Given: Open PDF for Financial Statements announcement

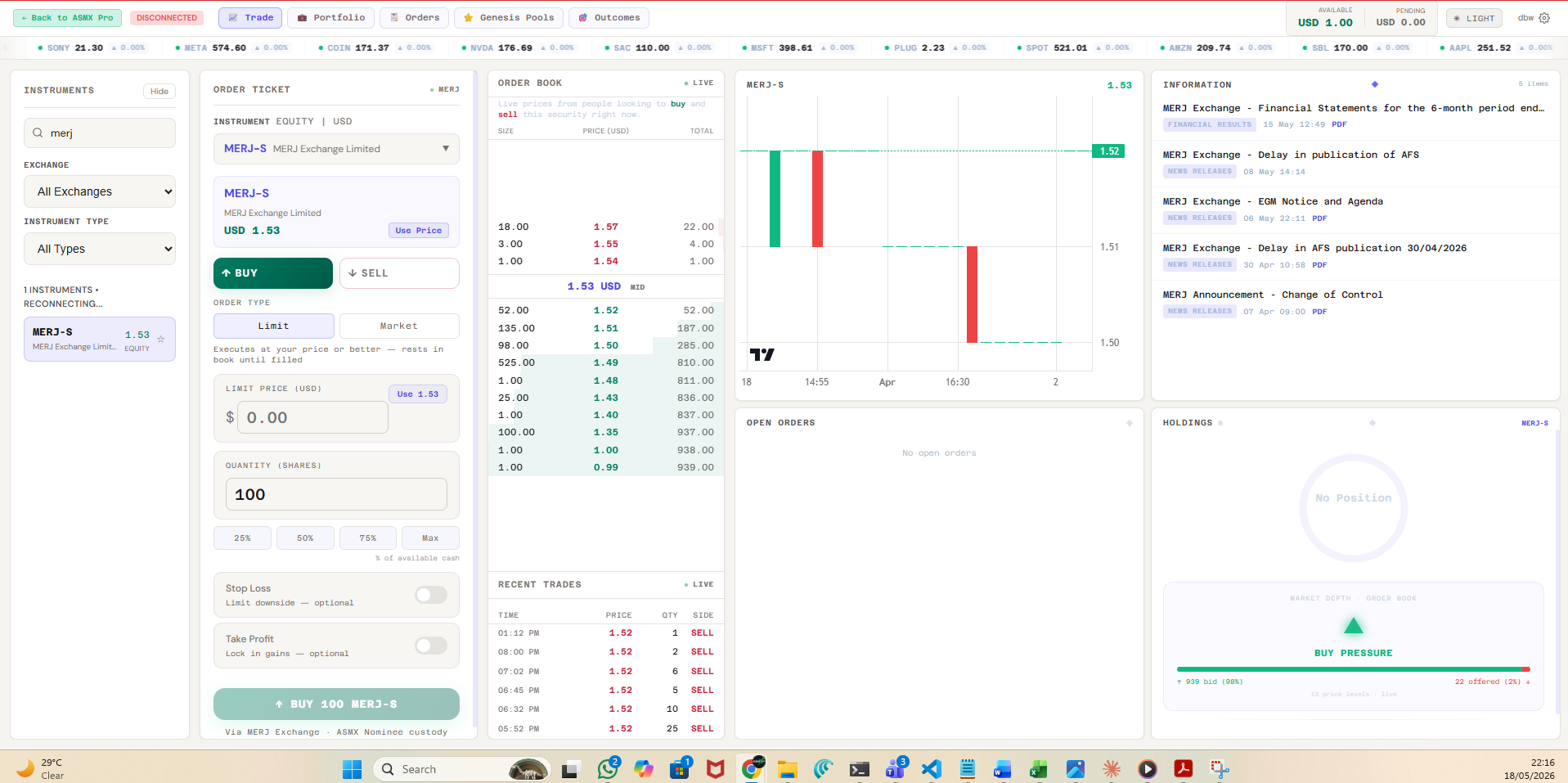Looking at the screenshot, I should (1339, 124).
